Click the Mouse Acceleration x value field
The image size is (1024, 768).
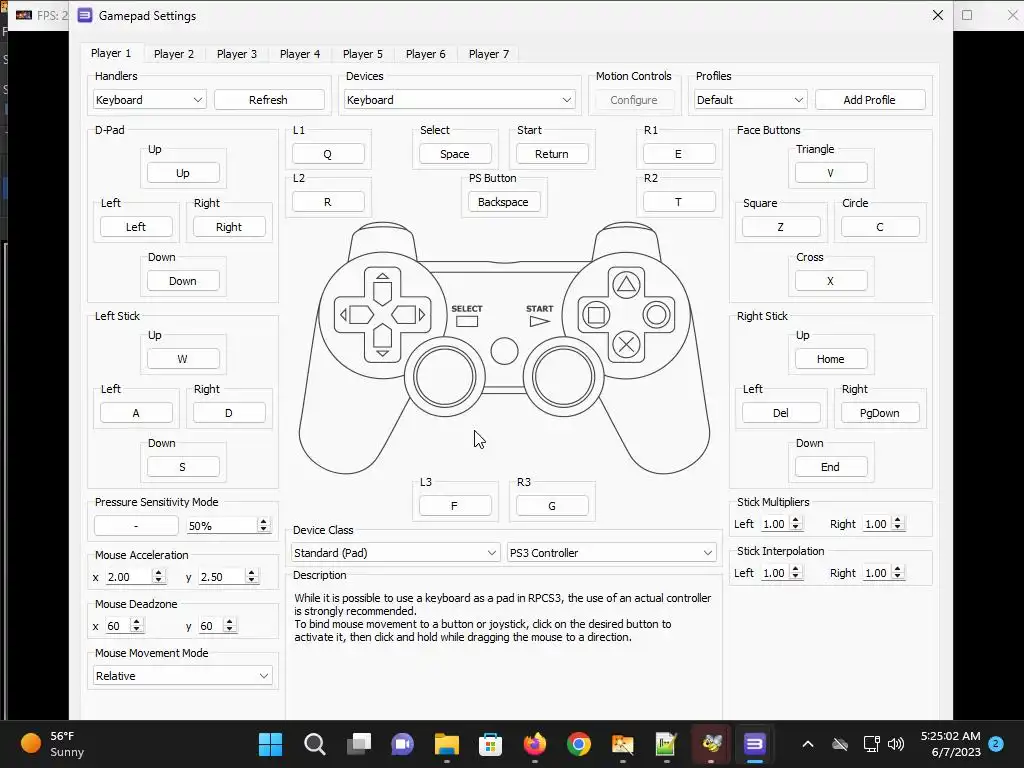[x=128, y=577]
